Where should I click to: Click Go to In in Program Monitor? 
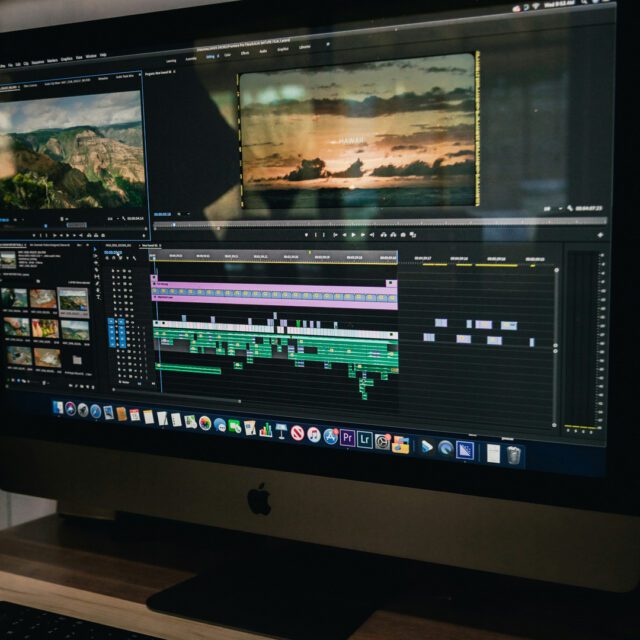335,235
